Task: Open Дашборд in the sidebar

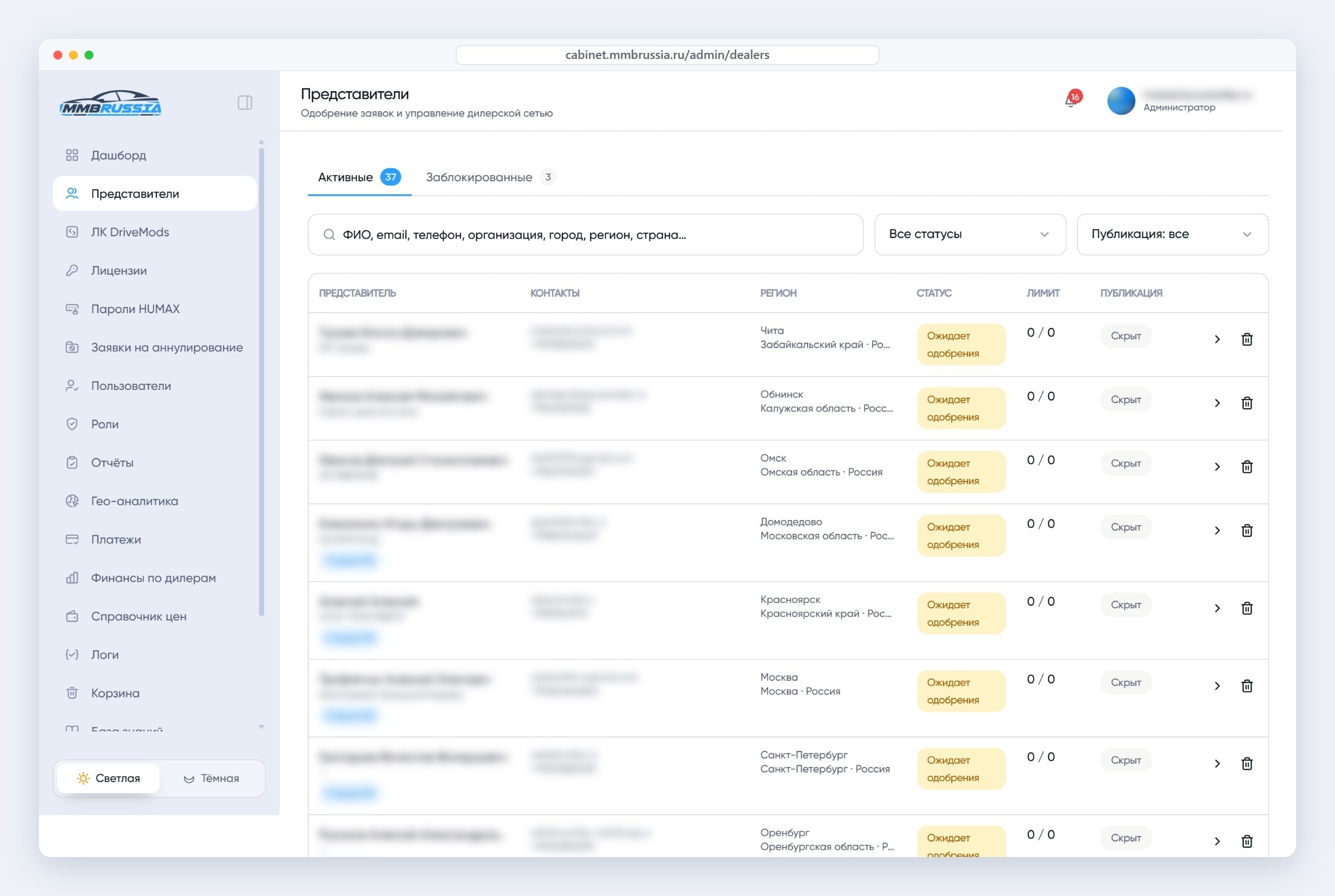Action: pos(155,155)
